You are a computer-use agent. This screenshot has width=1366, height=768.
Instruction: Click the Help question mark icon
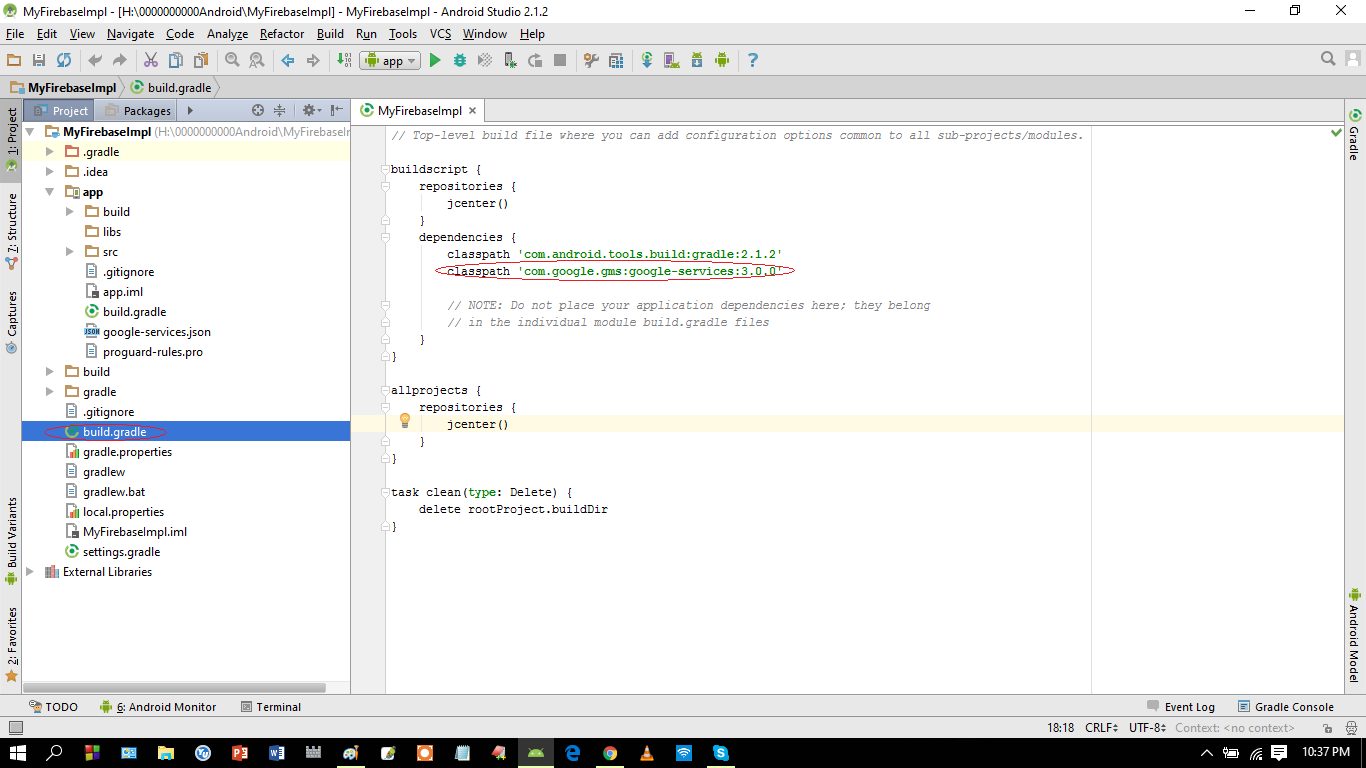click(x=753, y=61)
